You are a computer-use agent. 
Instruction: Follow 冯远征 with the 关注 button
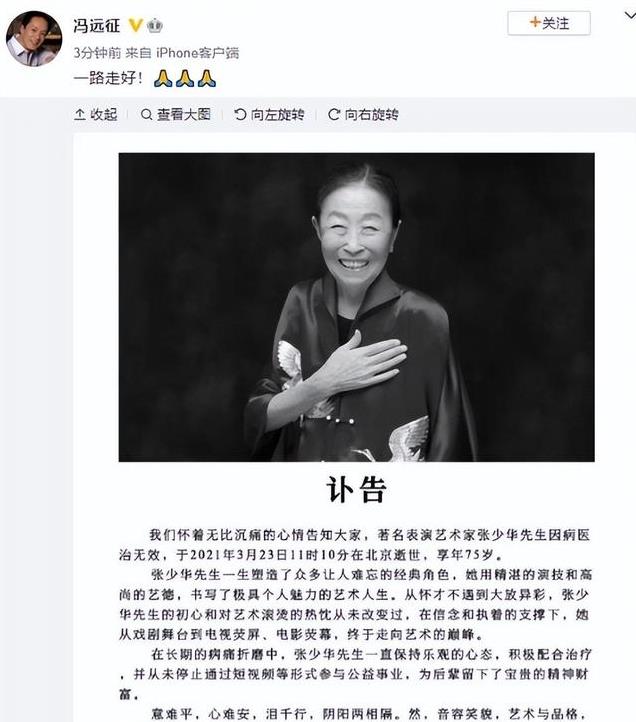point(549,23)
